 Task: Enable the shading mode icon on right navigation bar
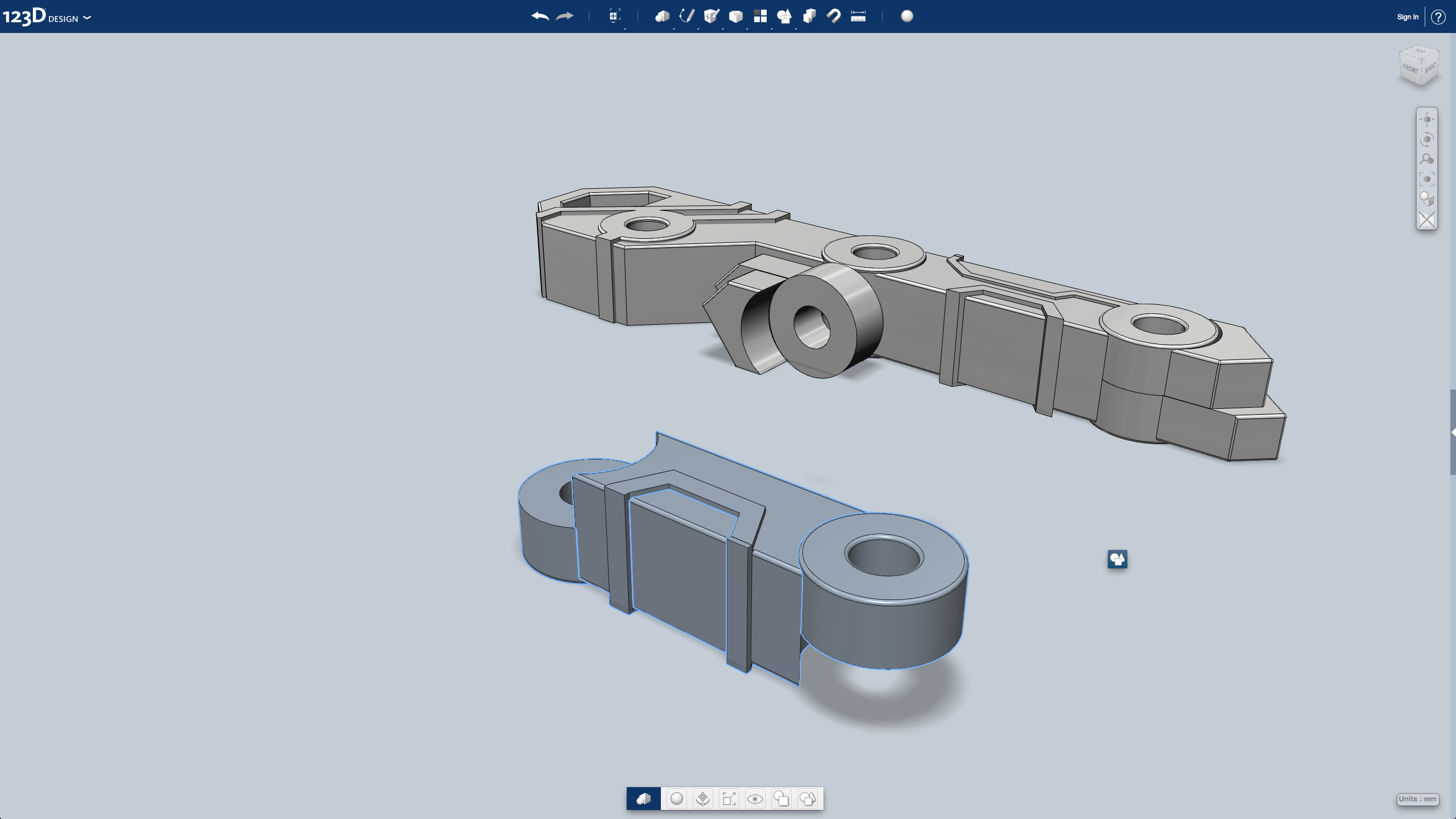pyautogui.click(x=1428, y=198)
